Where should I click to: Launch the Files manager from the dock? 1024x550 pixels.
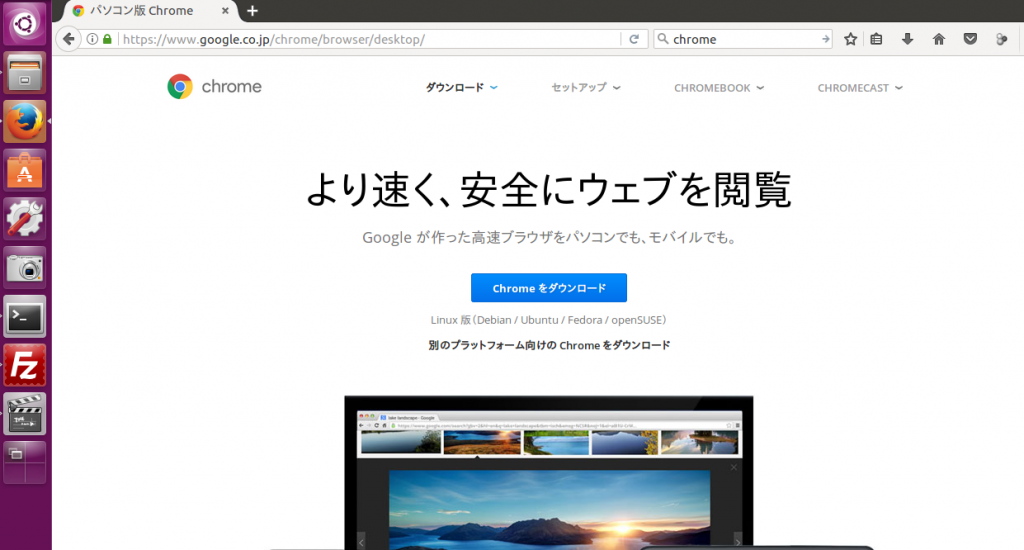[x=24, y=73]
